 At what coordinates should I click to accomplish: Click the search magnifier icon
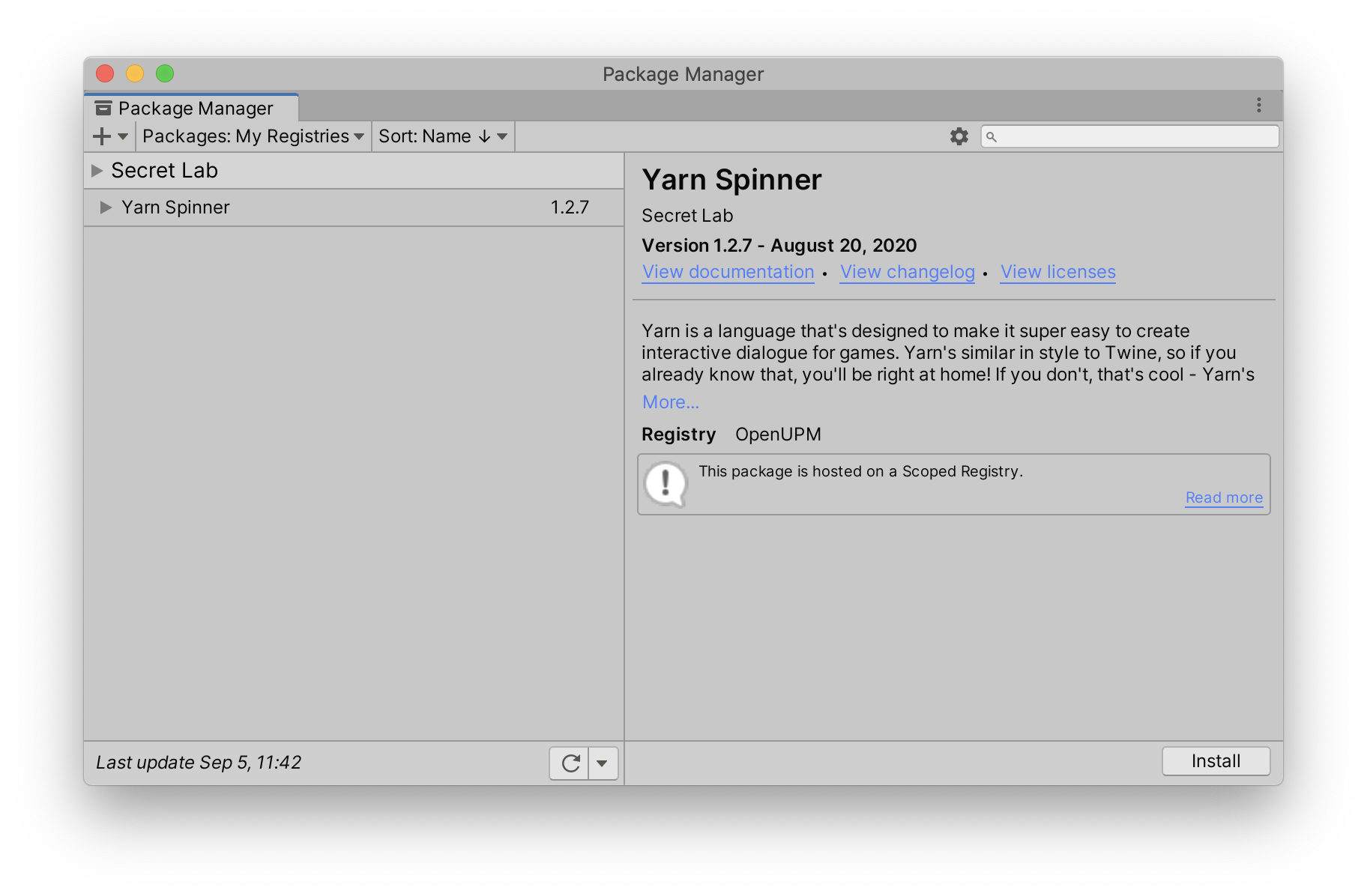click(992, 137)
